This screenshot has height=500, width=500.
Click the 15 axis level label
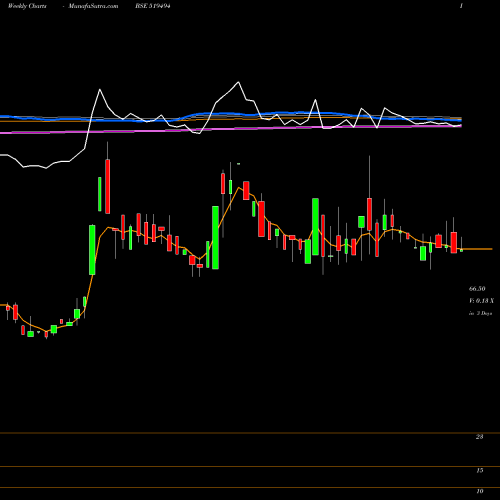point(479,471)
